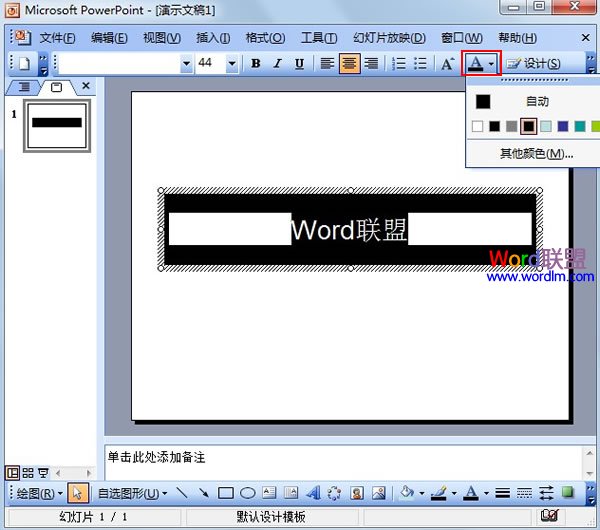Pick the gray color swatch
Screen dimensions: 600x530
coord(511,126)
